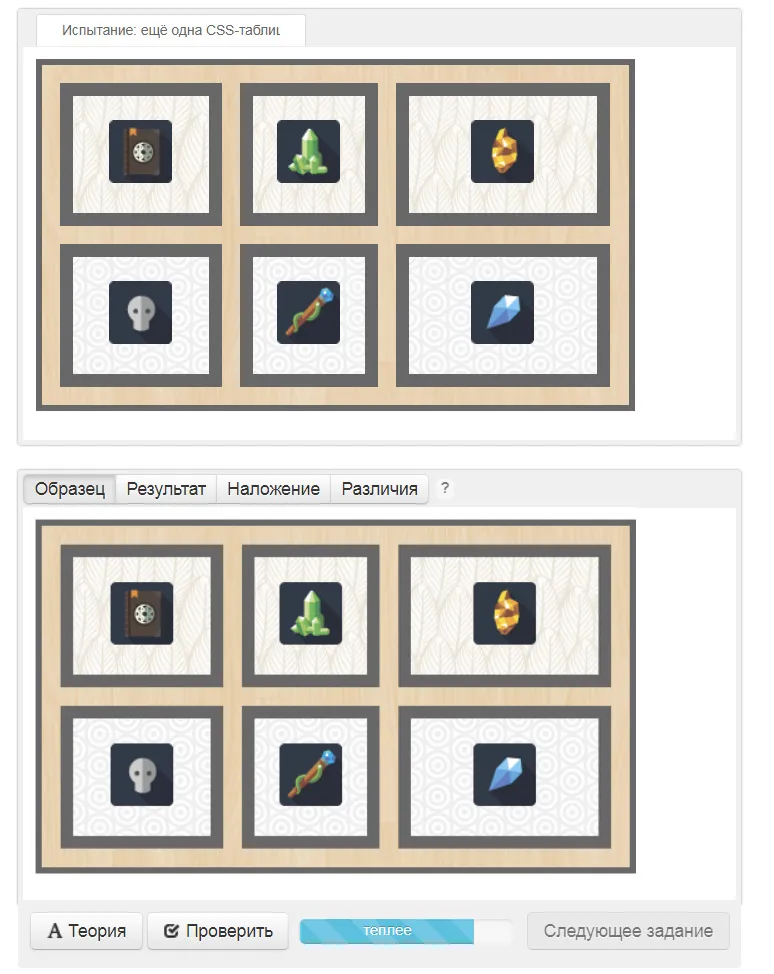Switch to the Наложение tab
The width and height of the screenshot is (774, 974).
click(273, 489)
